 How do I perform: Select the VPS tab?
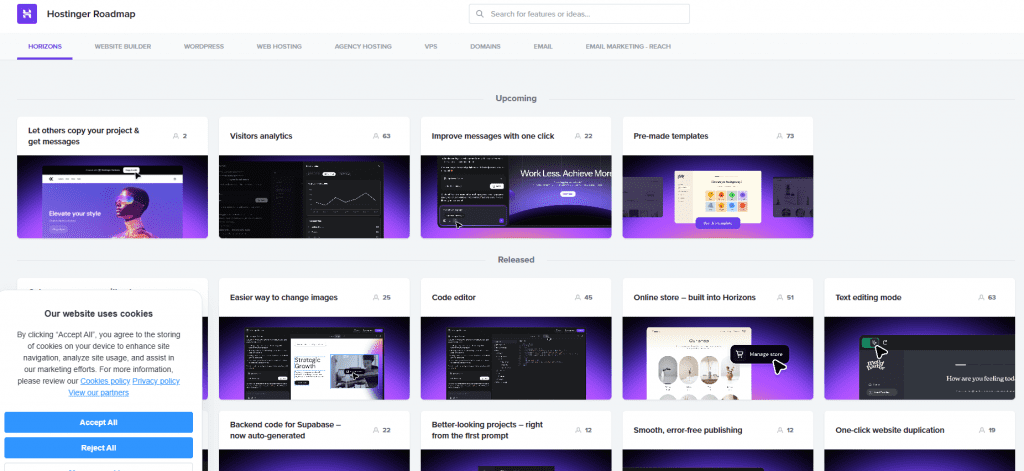431,46
